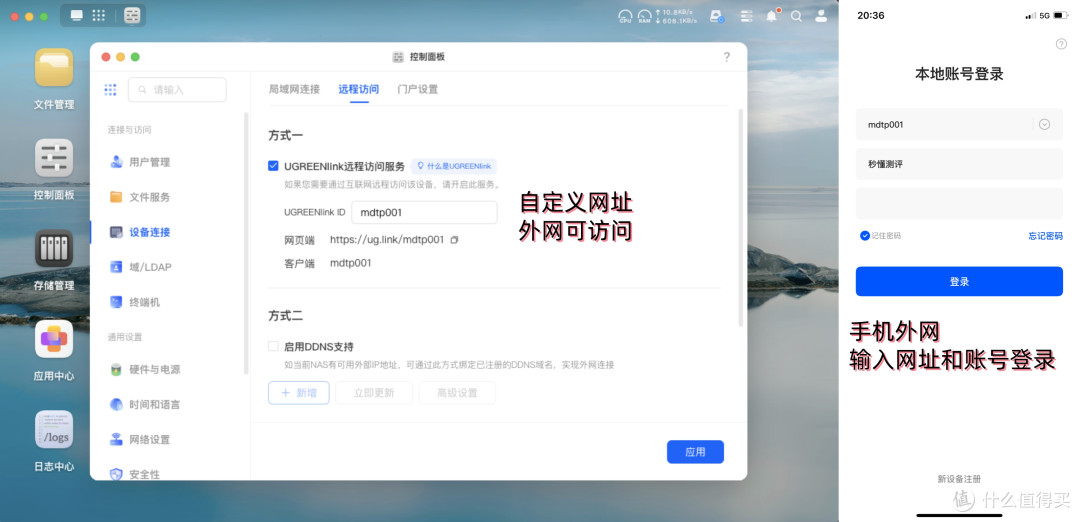The width and height of the screenshot is (1080, 522).
Task: Switch to the 远程访问 tab
Action: 358,90
